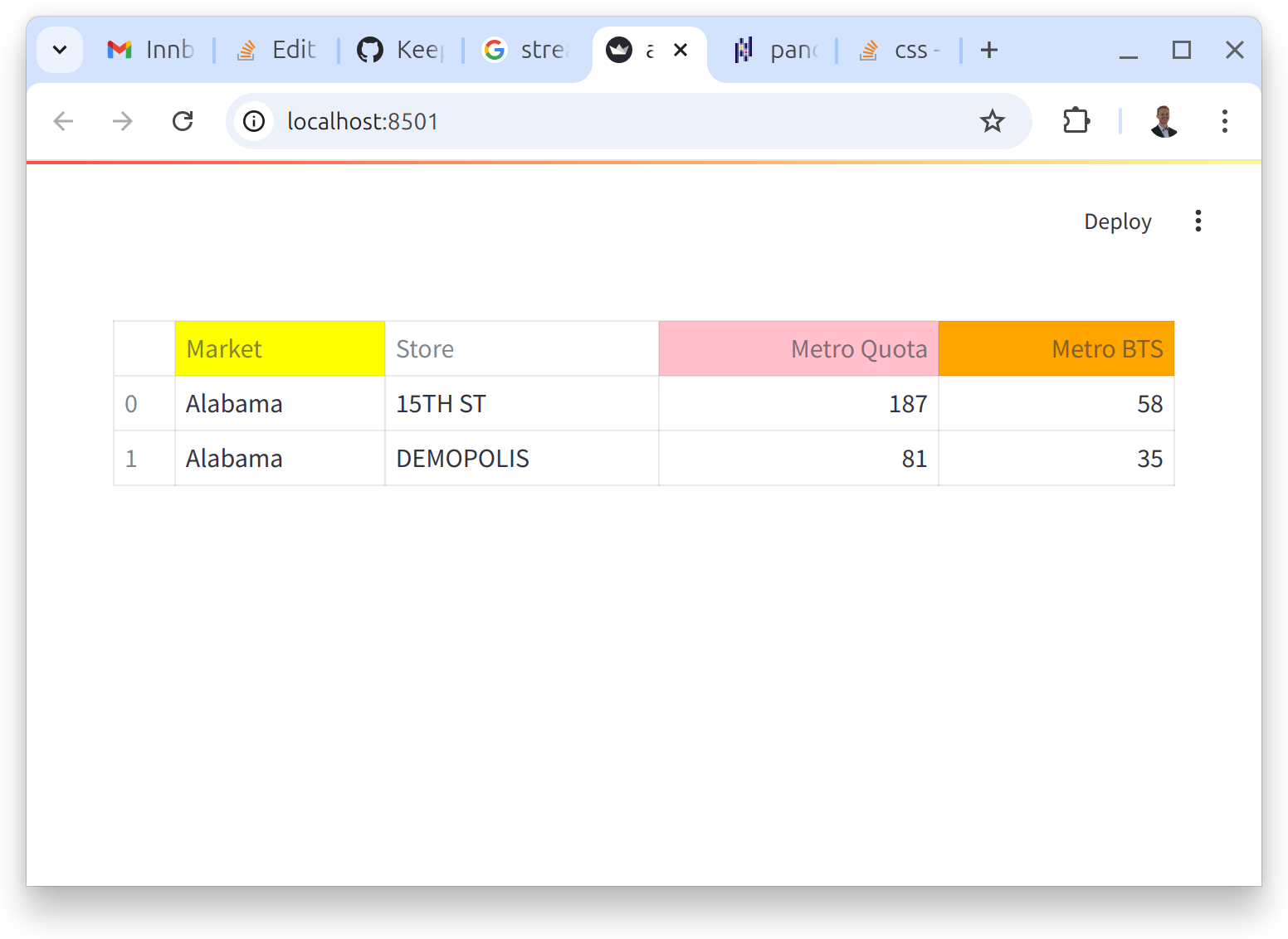The image size is (1288, 939).
Task: Close the active Streamlit tab
Action: [681, 50]
